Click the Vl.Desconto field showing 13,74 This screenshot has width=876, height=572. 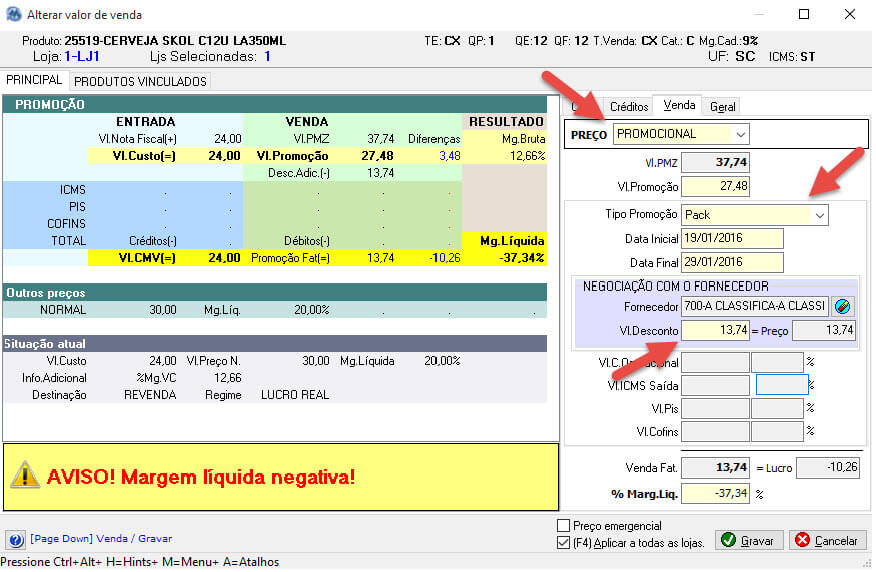pyautogui.click(x=715, y=330)
